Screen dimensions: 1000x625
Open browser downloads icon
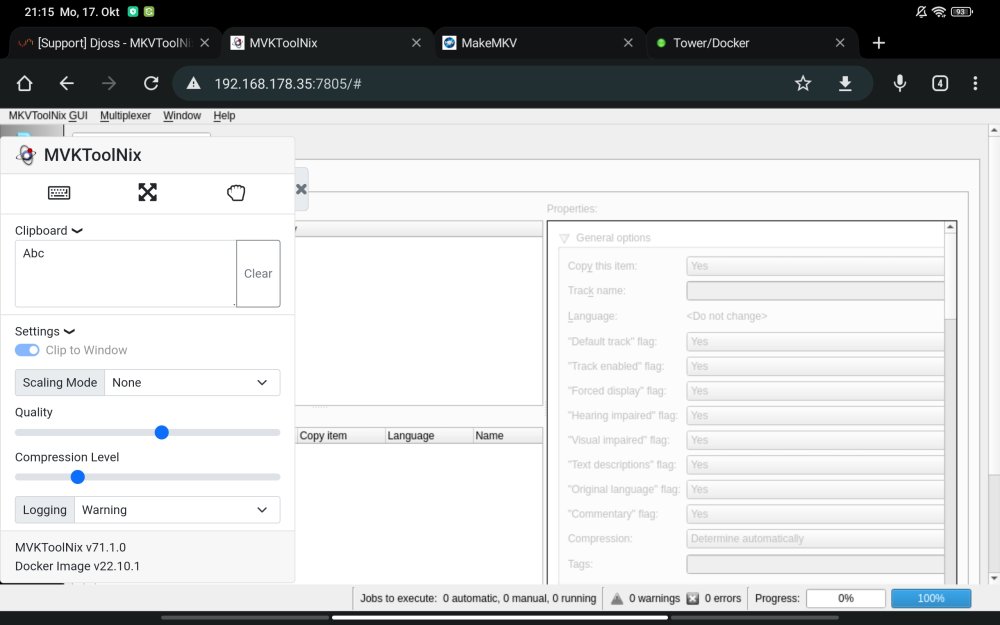click(845, 84)
